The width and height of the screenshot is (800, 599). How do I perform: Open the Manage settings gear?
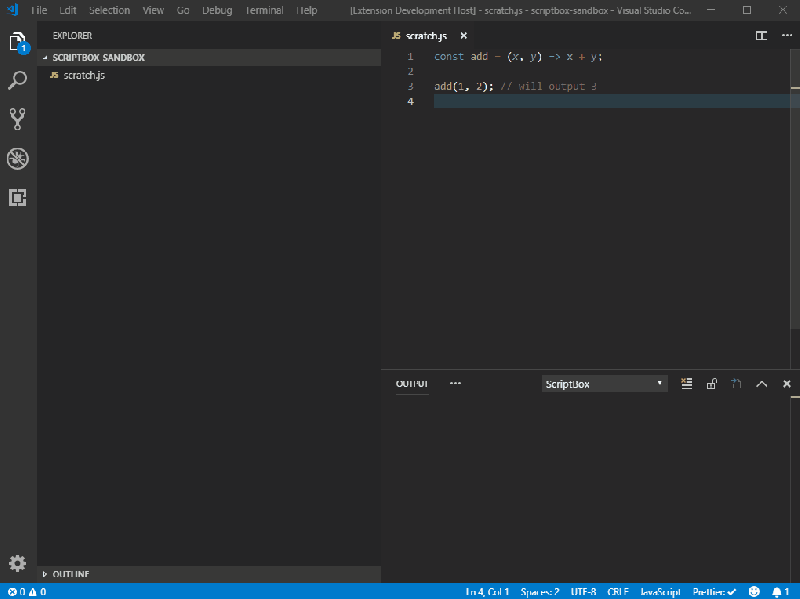point(16,563)
